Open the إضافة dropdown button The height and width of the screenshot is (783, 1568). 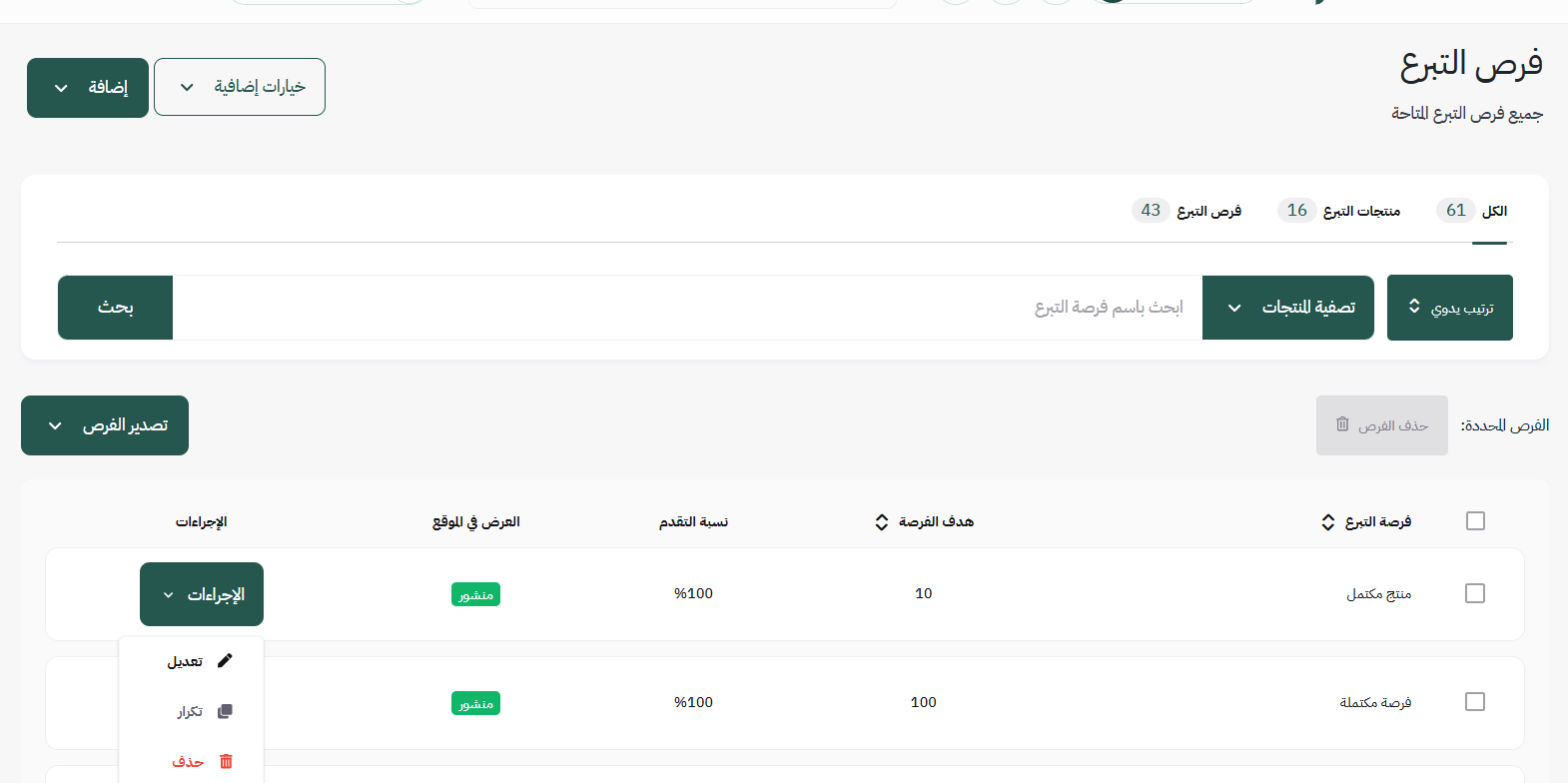[x=88, y=88]
